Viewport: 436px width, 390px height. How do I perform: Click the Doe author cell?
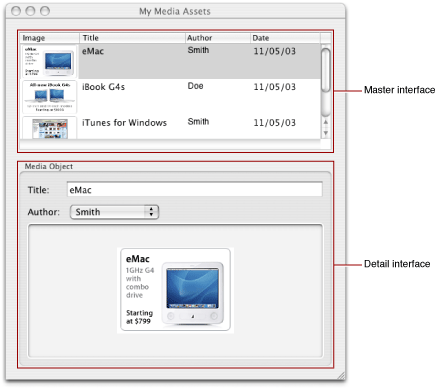[195, 86]
